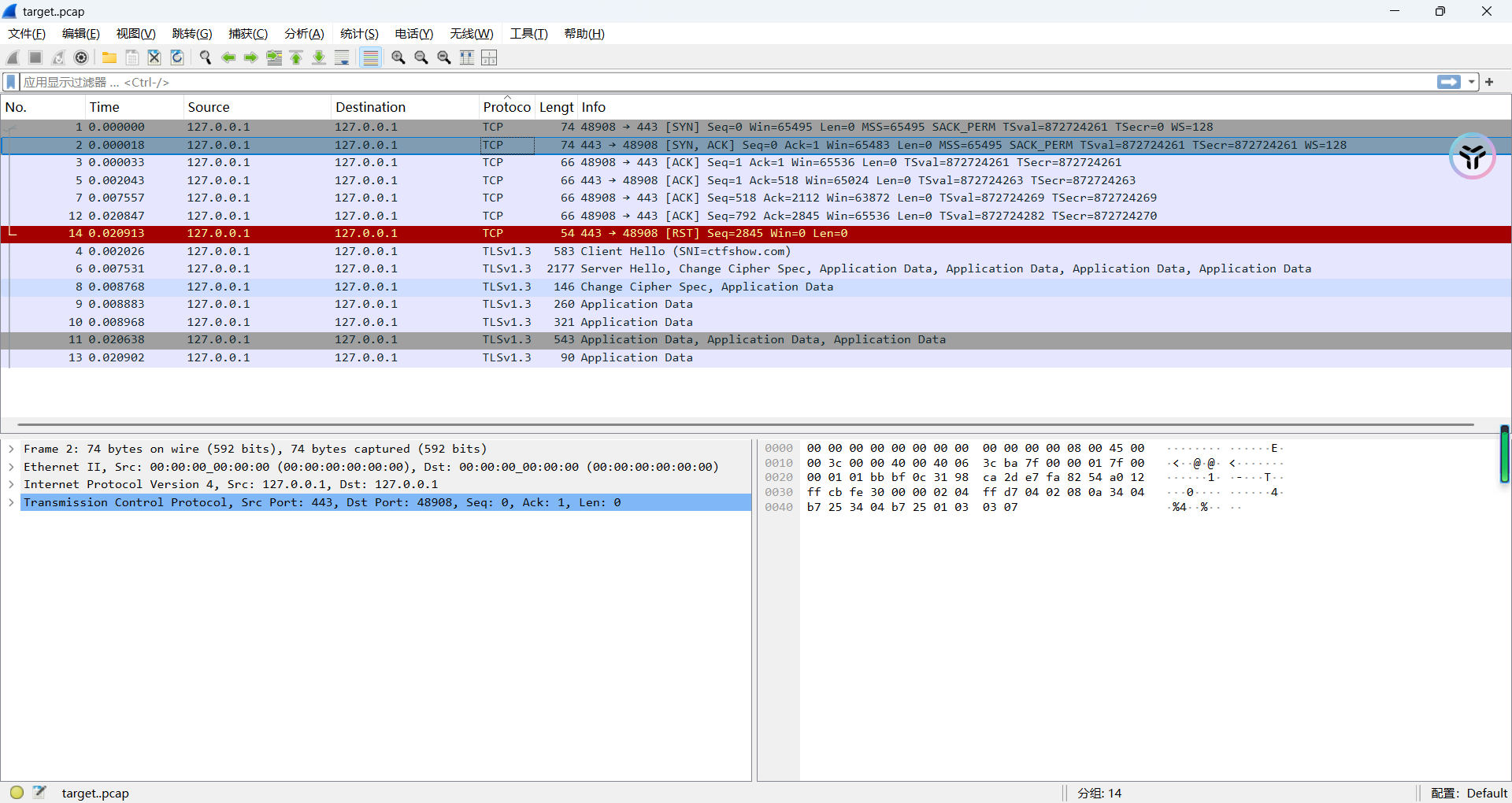
Task: Toggle auto-scroll during live capture
Action: 342,57
